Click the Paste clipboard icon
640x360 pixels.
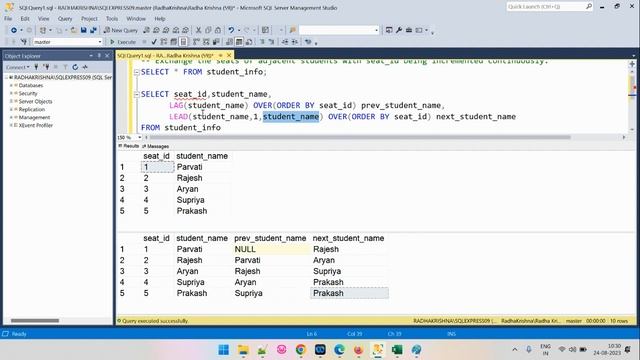[218, 30]
